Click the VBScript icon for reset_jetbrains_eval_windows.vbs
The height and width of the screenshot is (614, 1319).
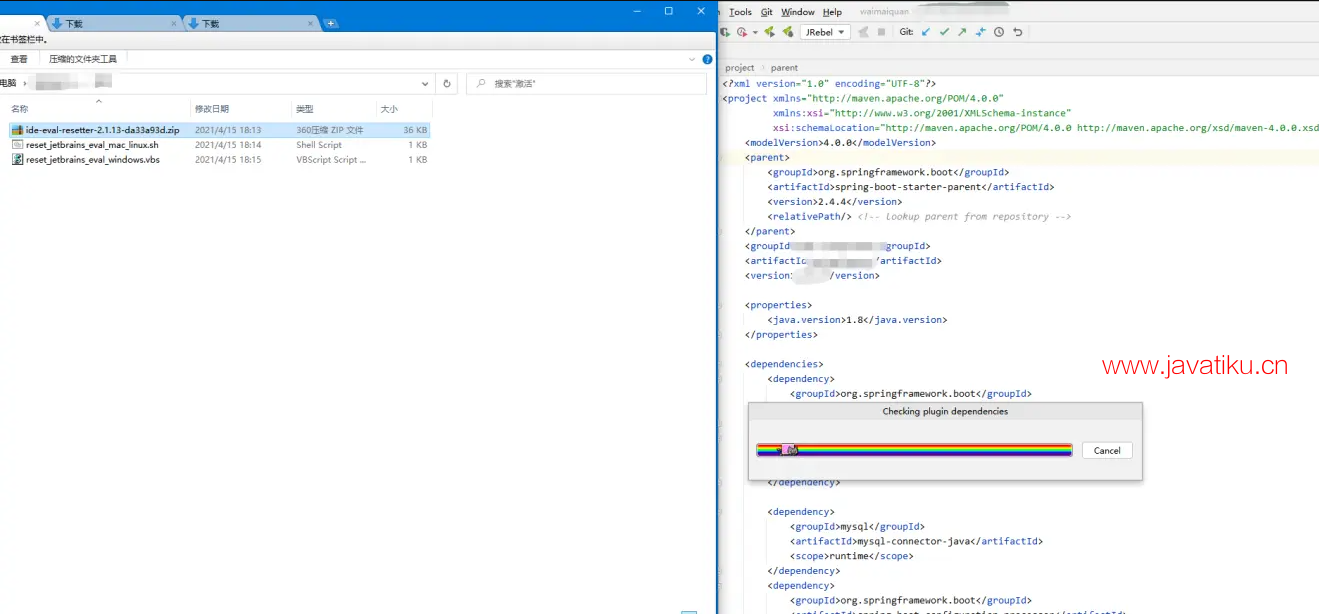tap(17, 160)
